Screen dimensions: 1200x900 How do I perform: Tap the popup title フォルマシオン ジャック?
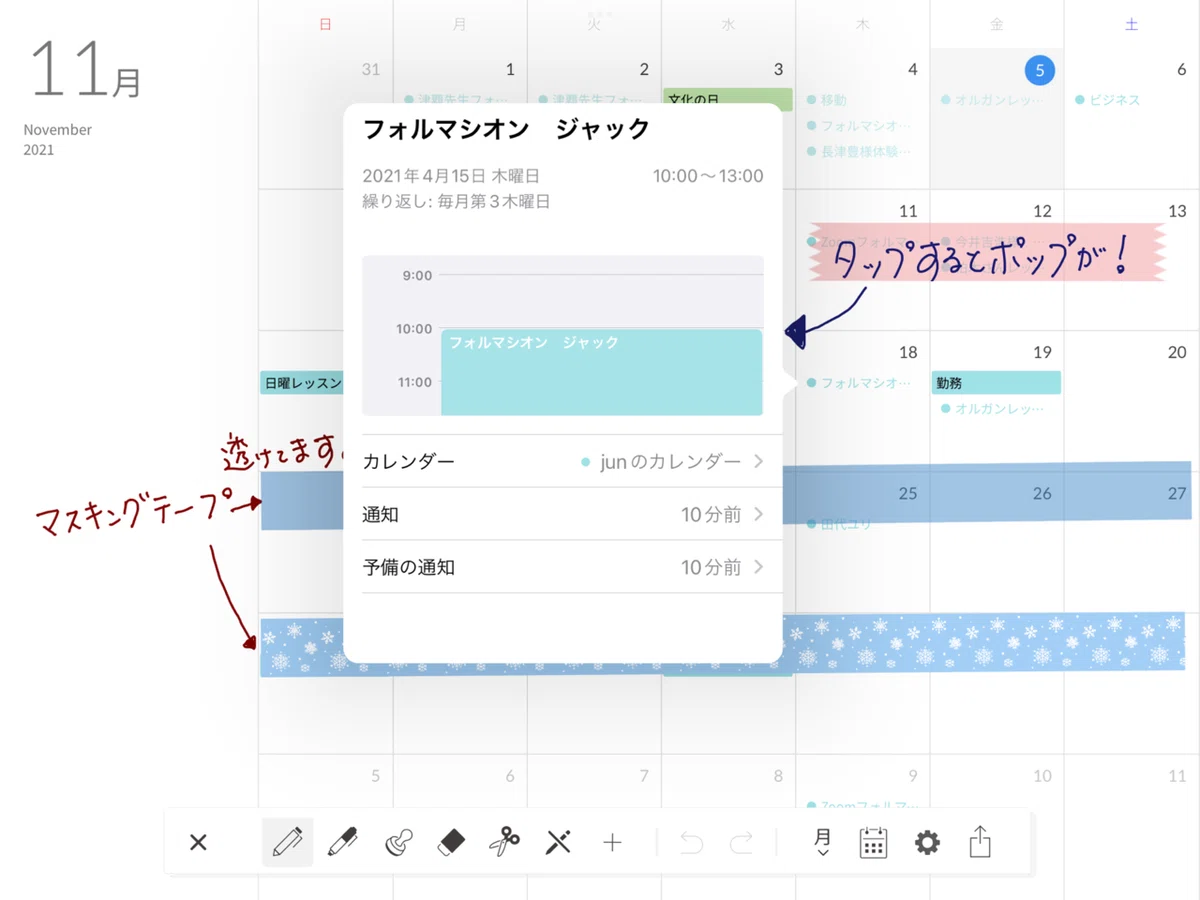[x=506, y=129]
